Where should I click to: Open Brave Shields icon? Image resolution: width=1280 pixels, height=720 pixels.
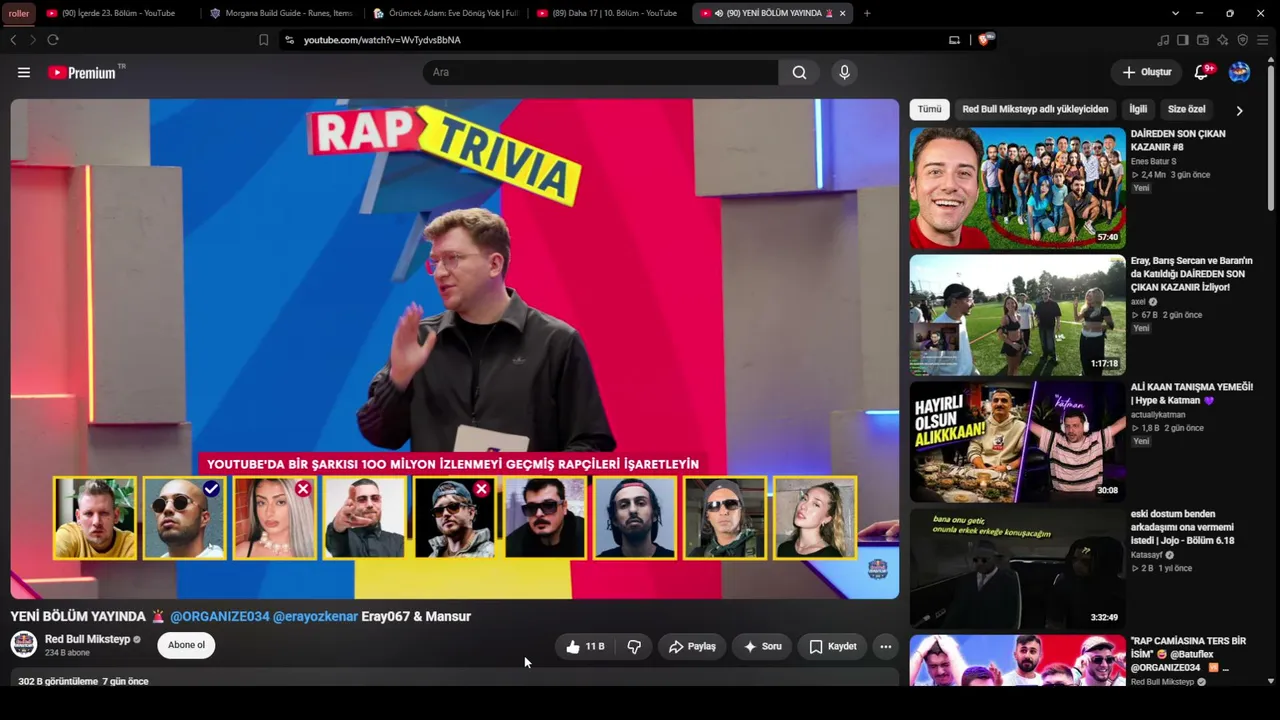coord(986,40)
